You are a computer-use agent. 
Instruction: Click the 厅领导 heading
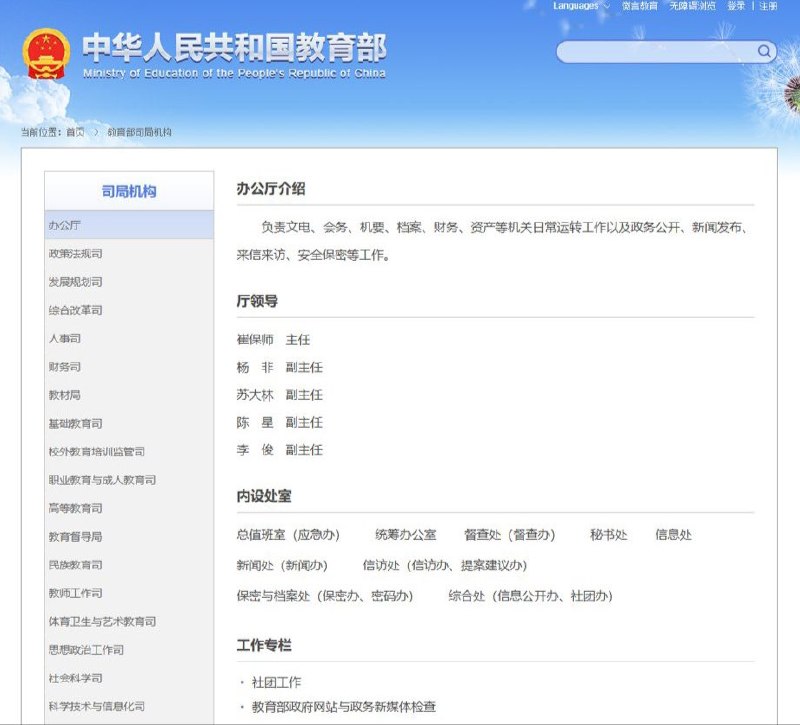coord(257,301)
